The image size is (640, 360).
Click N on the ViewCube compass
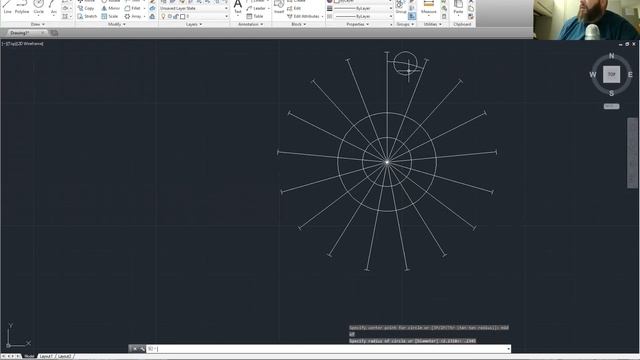pyautogui.click(x=611, y=56)
